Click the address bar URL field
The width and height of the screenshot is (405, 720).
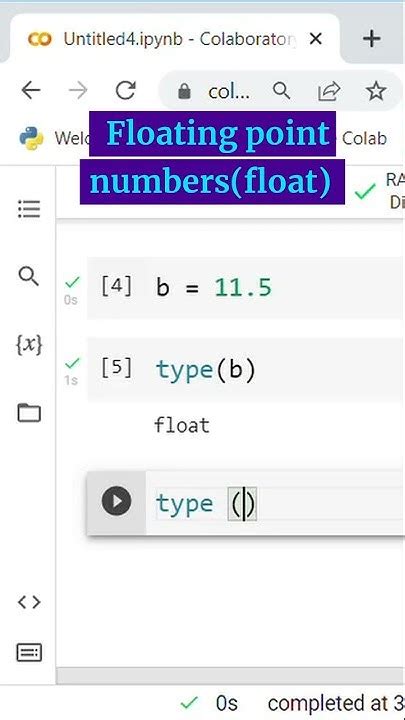228,91
